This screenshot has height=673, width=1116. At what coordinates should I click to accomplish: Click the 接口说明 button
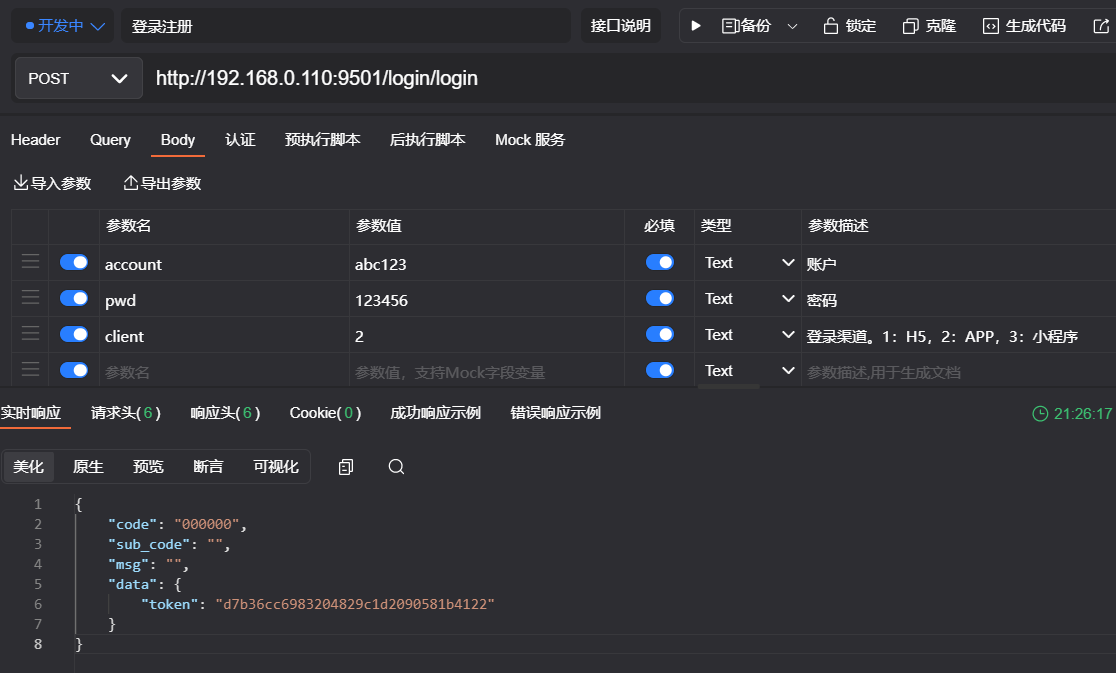click(x=621, y=26)
